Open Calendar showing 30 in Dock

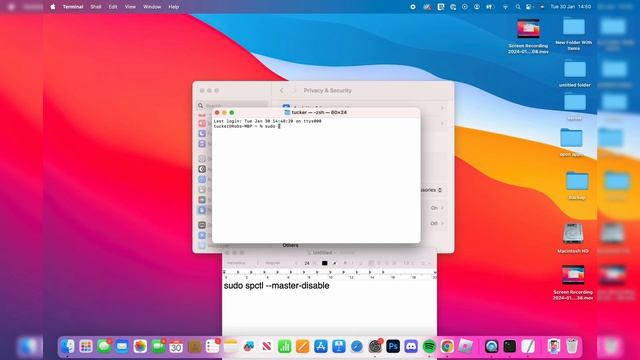click(176, 347)
